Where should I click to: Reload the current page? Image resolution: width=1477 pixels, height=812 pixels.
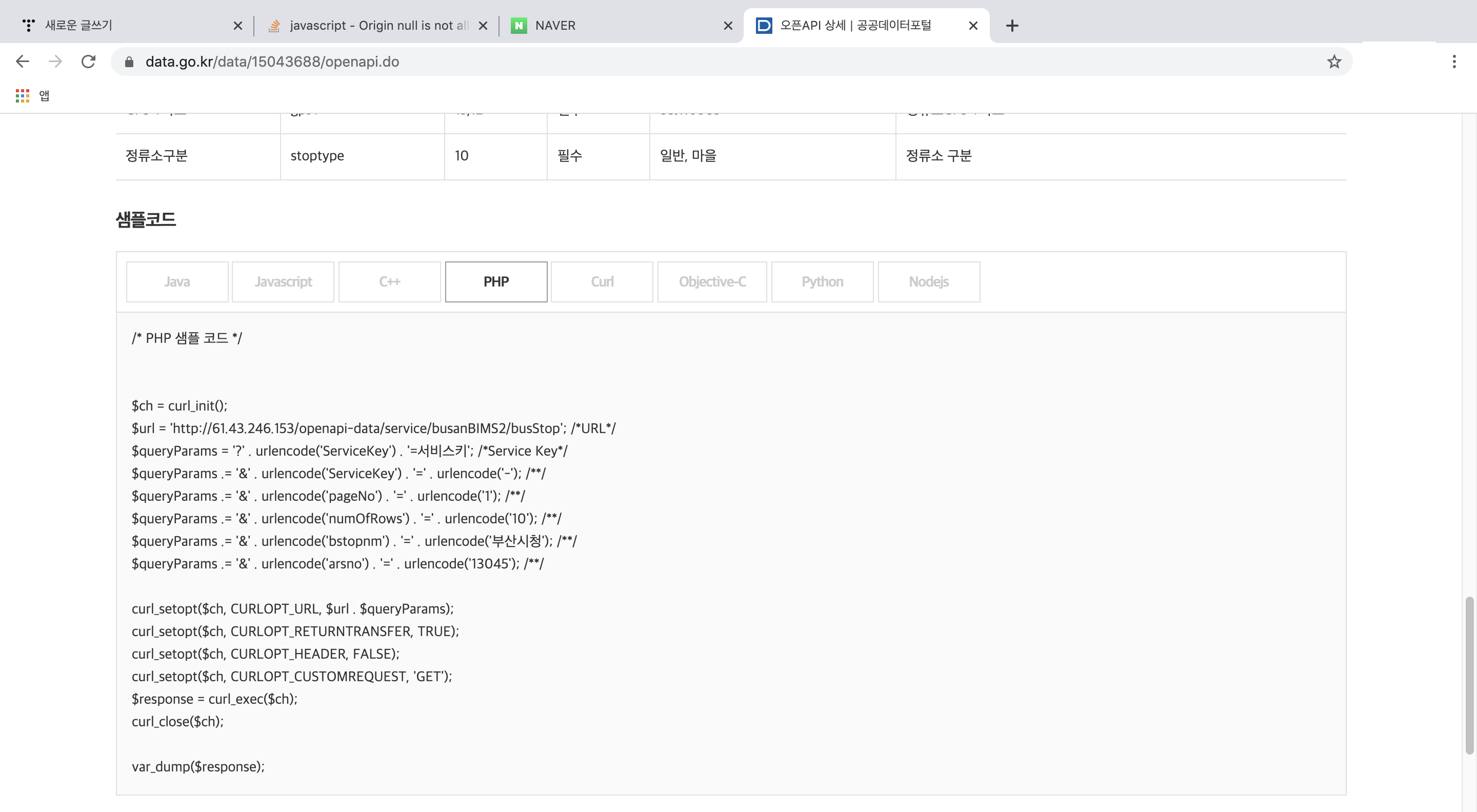(x=88, y=62)
